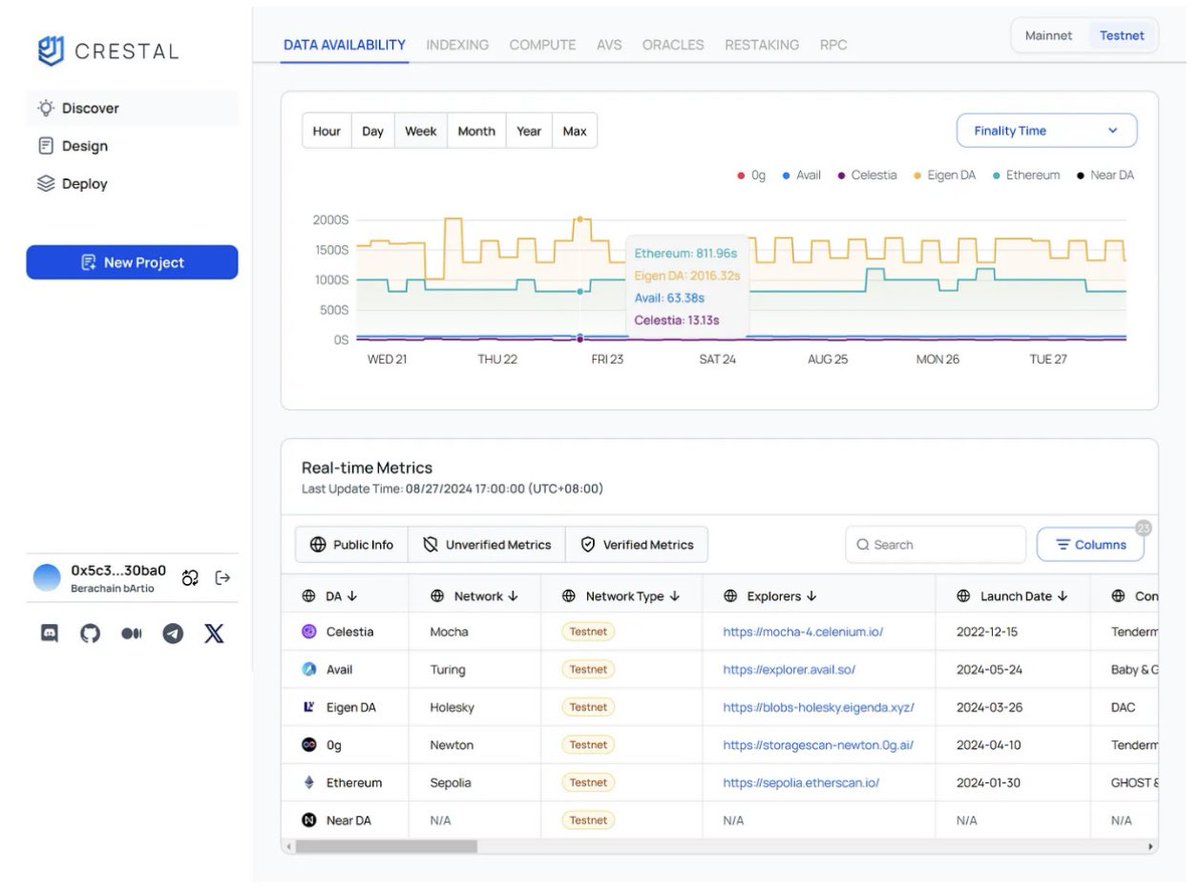Click the table horizontal scrollbar thumb

pos(386,846)
